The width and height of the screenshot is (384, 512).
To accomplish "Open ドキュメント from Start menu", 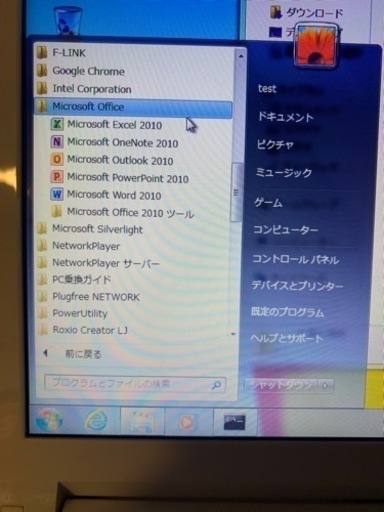I will [x=285, y=117].
